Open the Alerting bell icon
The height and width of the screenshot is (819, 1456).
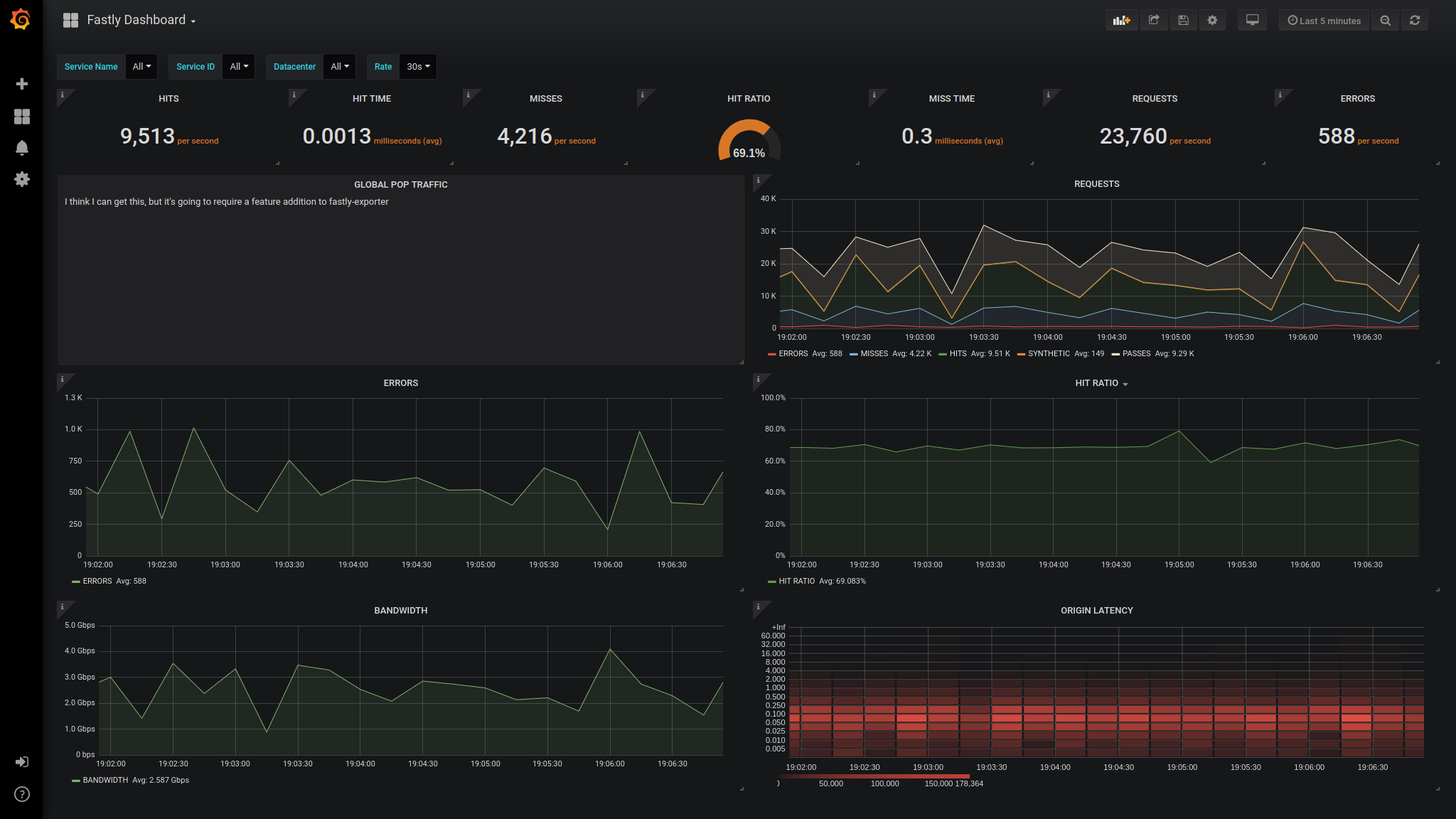click(x=22, y=148)
